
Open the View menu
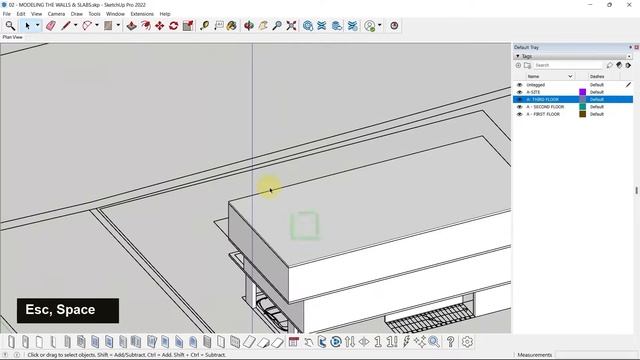click(x=36, y=14)
